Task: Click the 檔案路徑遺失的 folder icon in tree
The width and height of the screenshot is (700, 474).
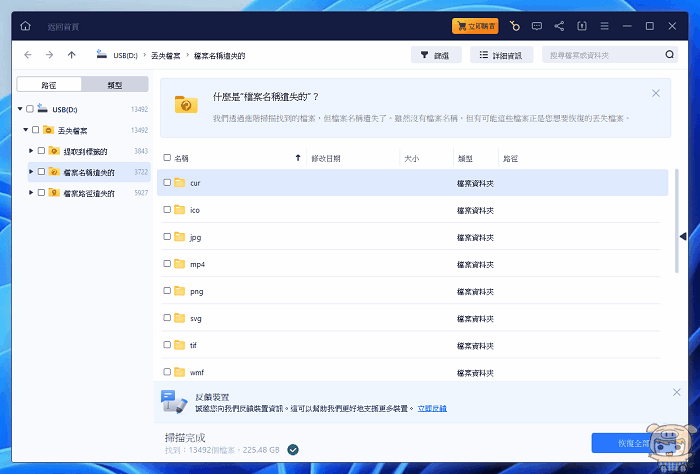Action: [x=54, y=193]
